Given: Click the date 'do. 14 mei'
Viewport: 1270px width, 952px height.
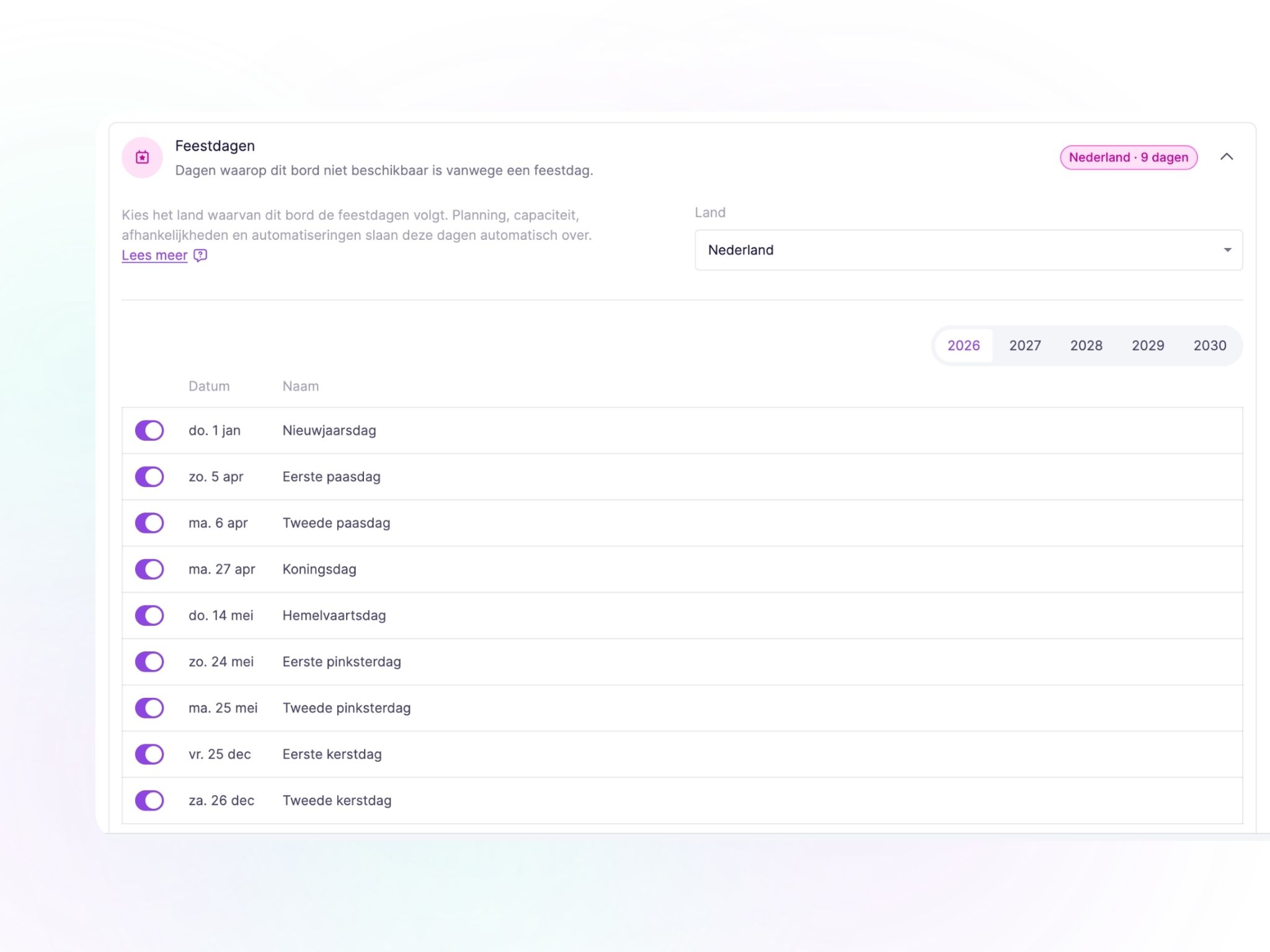Looking at the screenshot, I should (221, 615).
